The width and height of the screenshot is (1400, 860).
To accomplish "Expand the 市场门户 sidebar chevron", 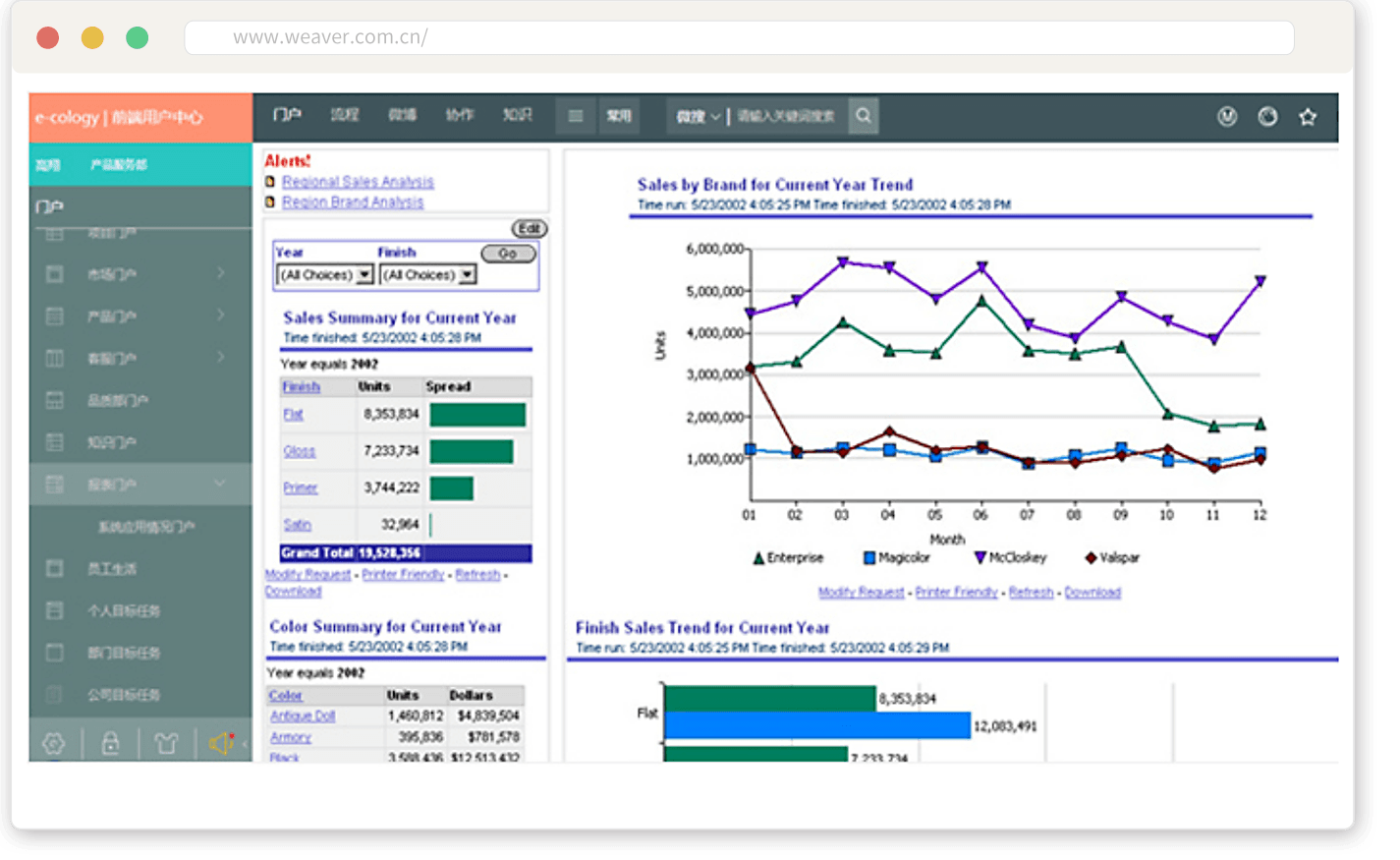I will 220,273.
